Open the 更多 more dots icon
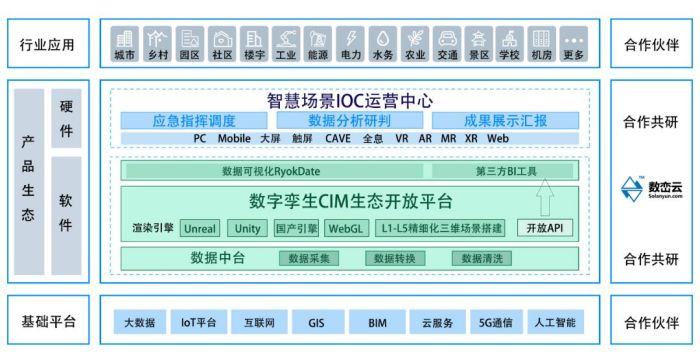This screenshot has width=700, height=363. pyautogui.click(x=574, y=44)
